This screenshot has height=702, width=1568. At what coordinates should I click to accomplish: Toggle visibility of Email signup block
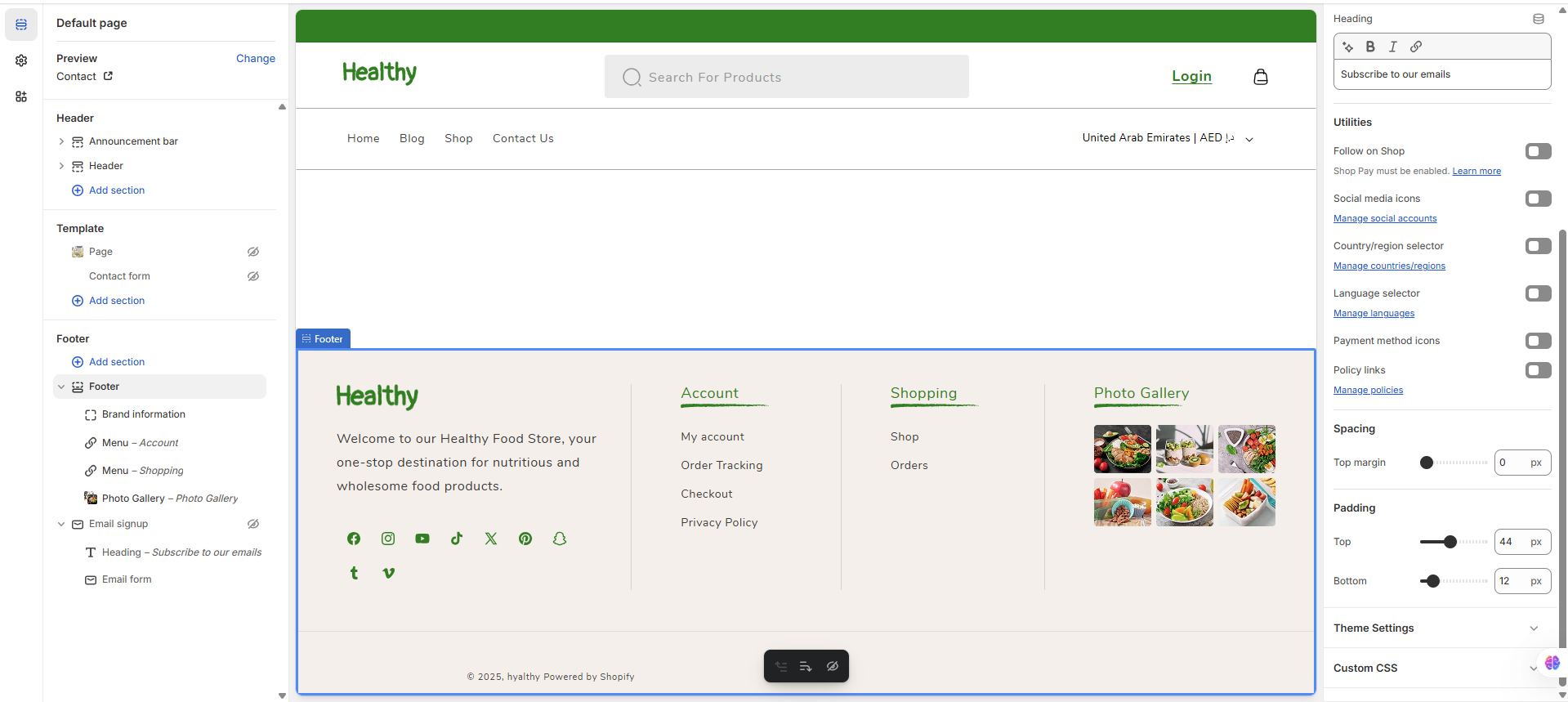coord(253,524)
